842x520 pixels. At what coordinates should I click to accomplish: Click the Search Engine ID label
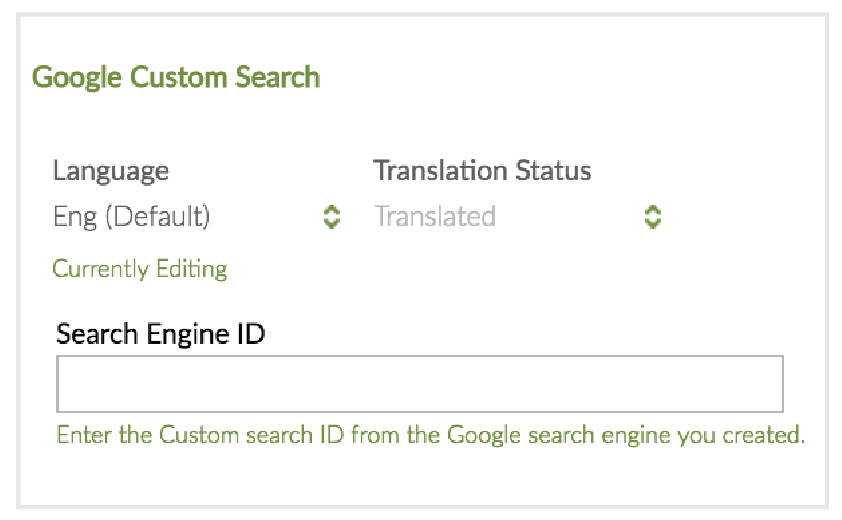point(160,334)
